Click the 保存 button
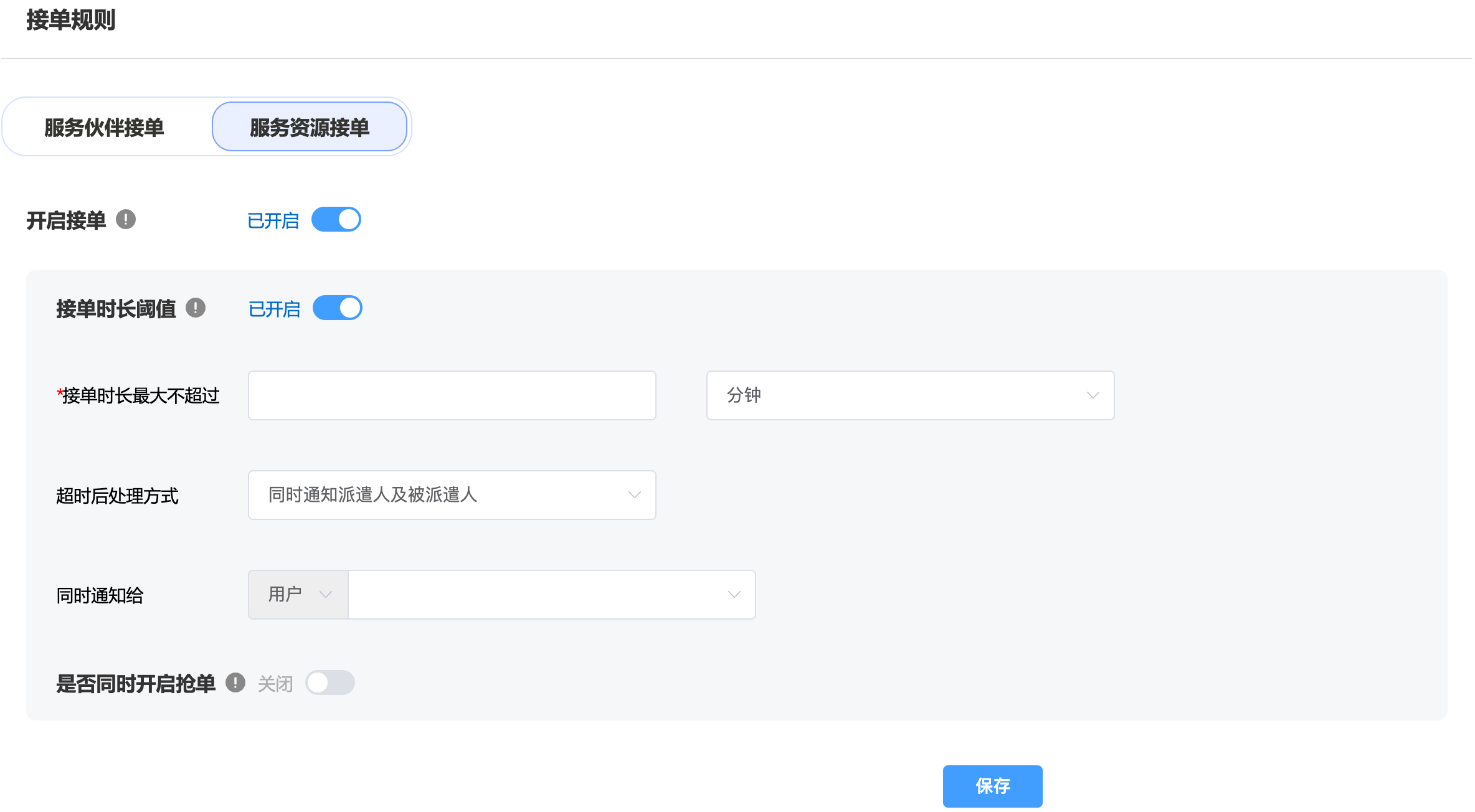 992,786
